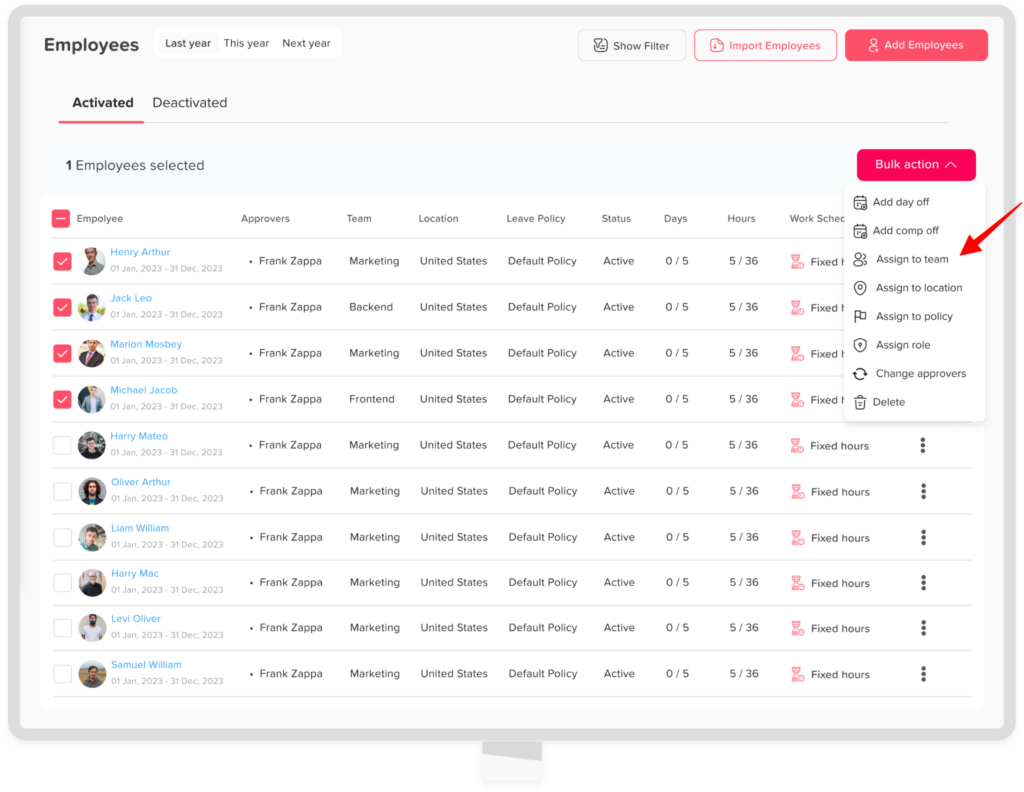Screen dimensions: 1024x792
Task: Click the Add day off calendar icon
Action: coord(860,202)
